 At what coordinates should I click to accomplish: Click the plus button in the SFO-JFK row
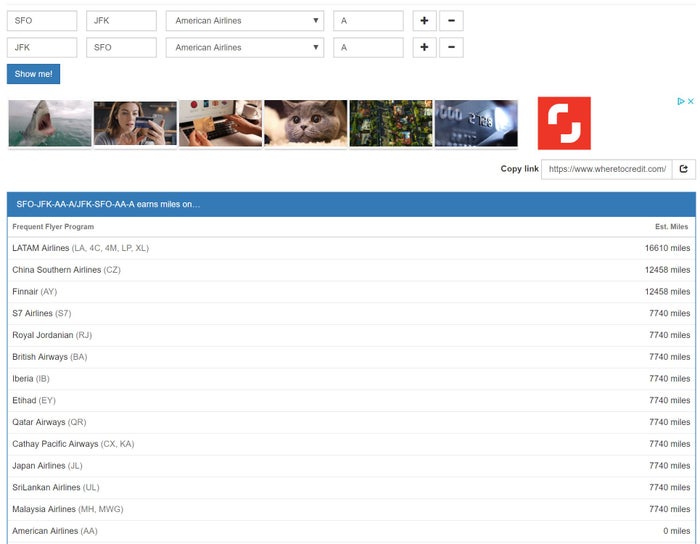click(x=424, y=21)
